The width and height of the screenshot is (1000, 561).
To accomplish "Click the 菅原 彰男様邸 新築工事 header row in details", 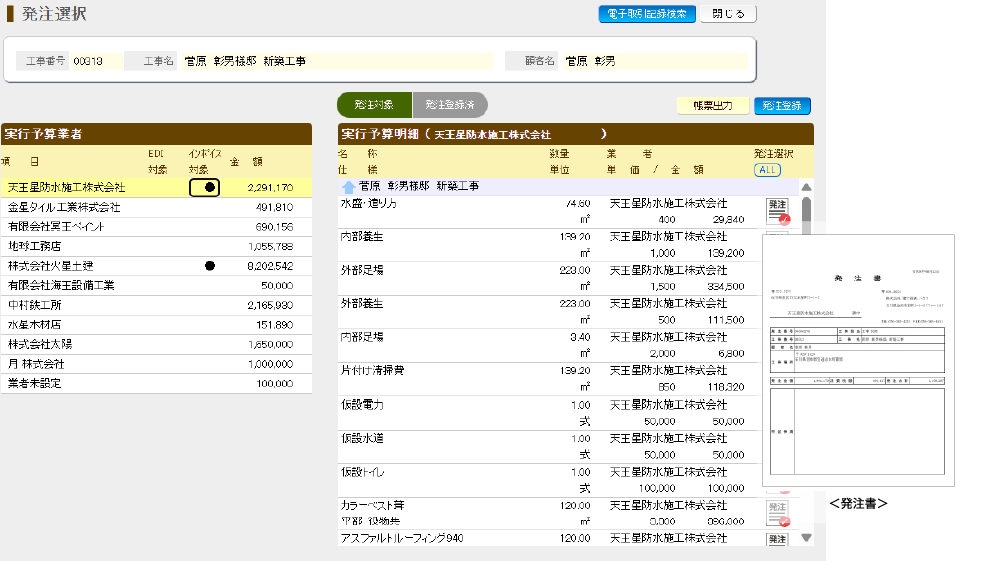I will pyautogui.click(x=568, y=187).
